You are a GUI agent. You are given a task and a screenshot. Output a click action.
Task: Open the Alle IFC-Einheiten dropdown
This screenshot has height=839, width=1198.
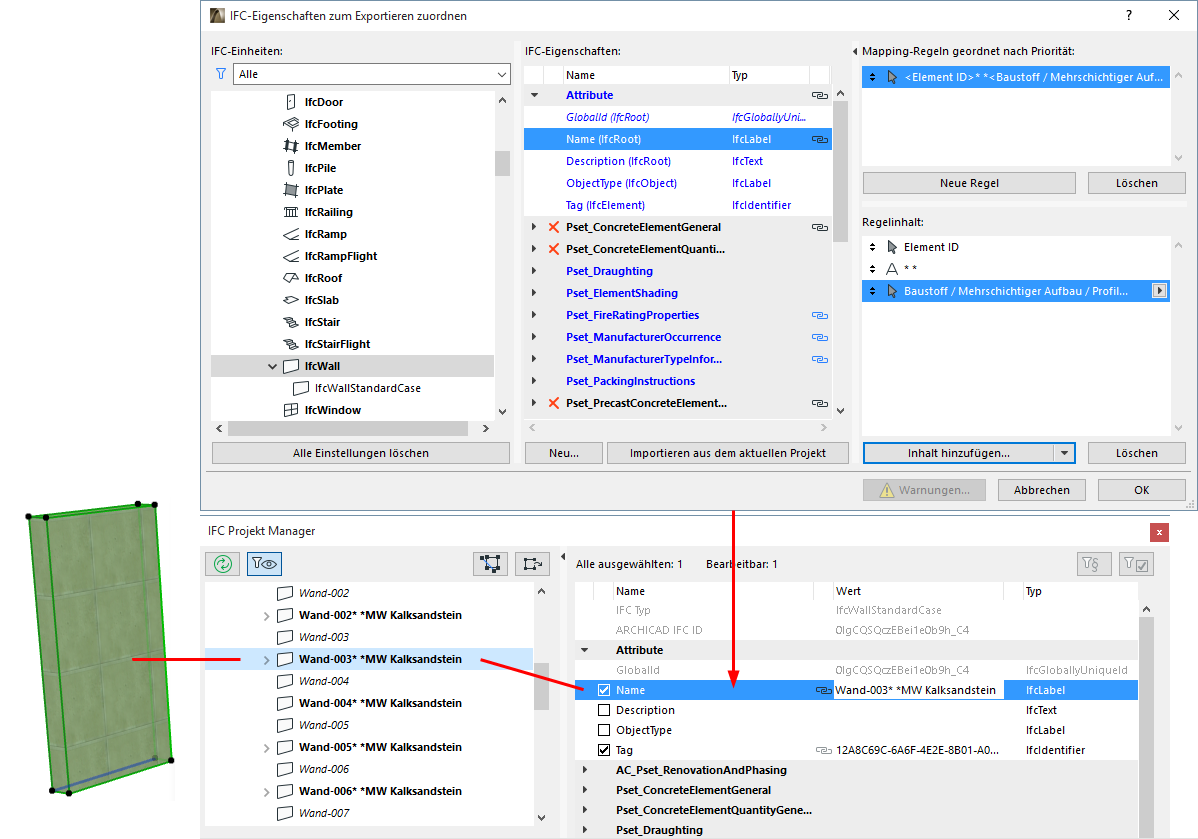tap(371, 74)
